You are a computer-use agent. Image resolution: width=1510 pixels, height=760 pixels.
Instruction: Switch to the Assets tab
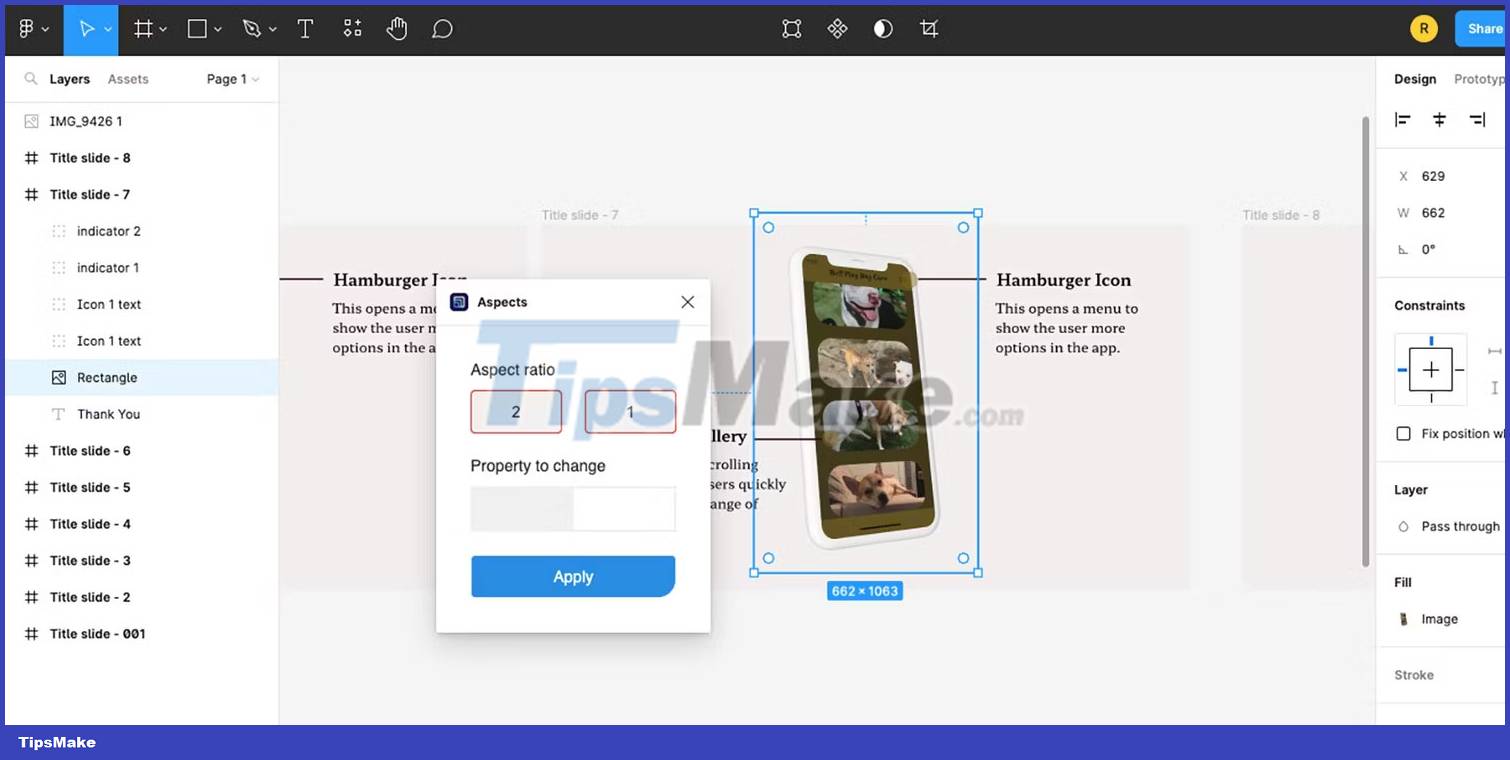128,79
